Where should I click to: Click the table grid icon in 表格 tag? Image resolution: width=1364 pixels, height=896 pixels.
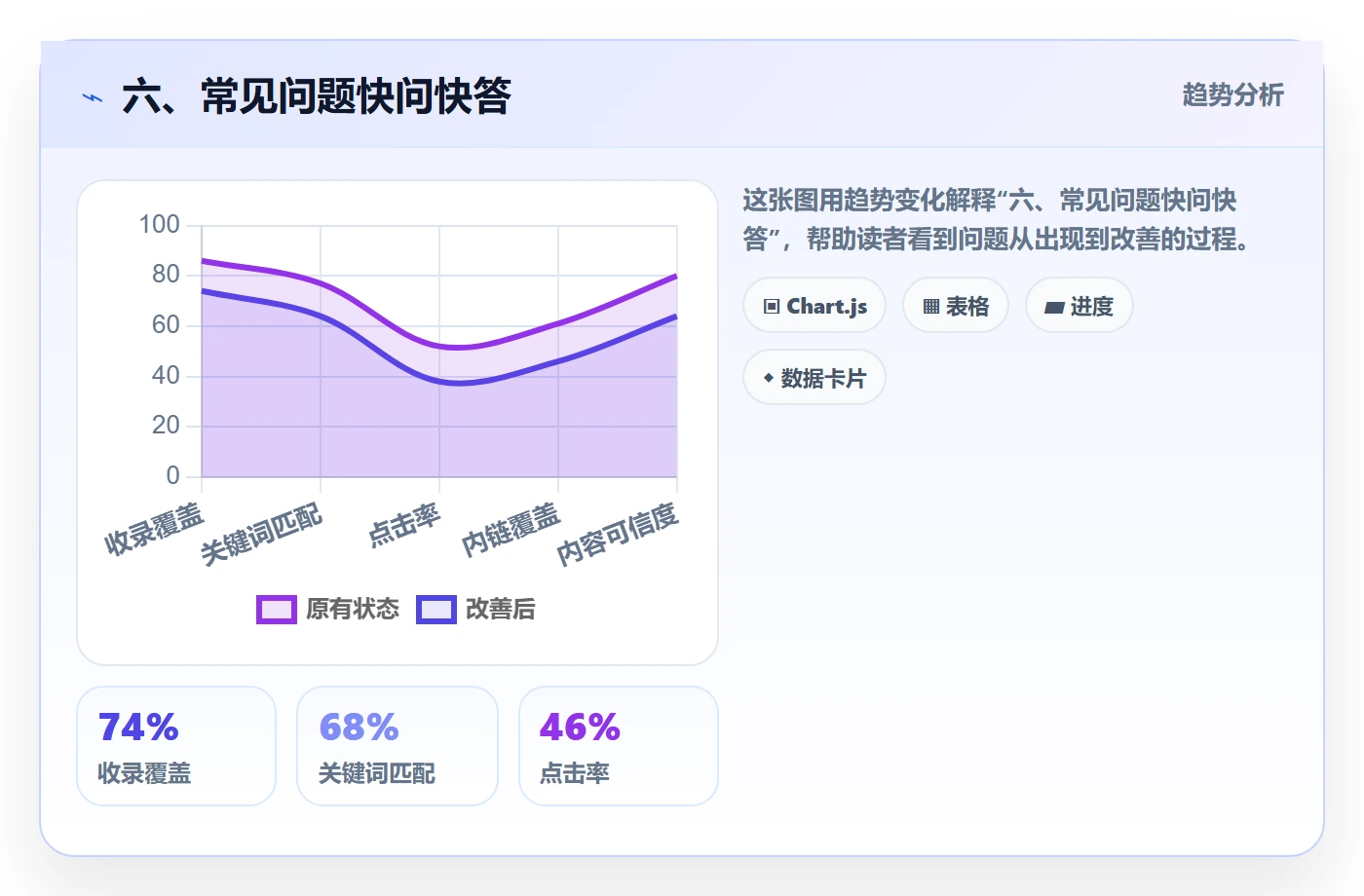tap(931, 306)
